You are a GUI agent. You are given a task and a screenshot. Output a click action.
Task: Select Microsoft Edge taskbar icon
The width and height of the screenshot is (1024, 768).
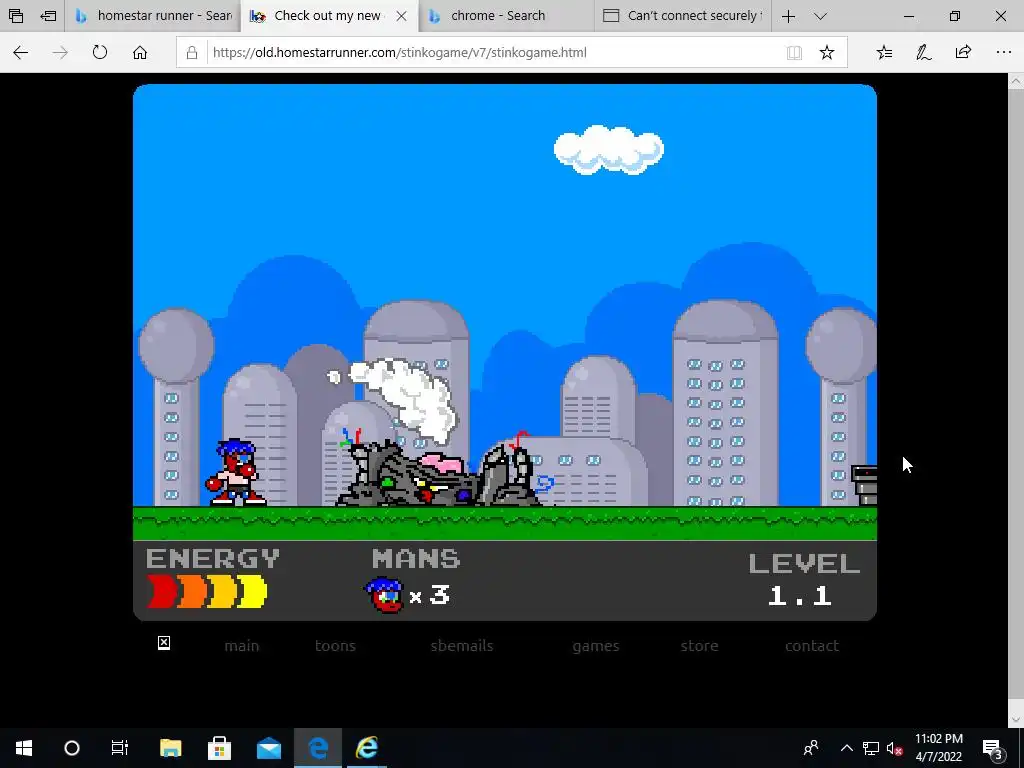318,748
